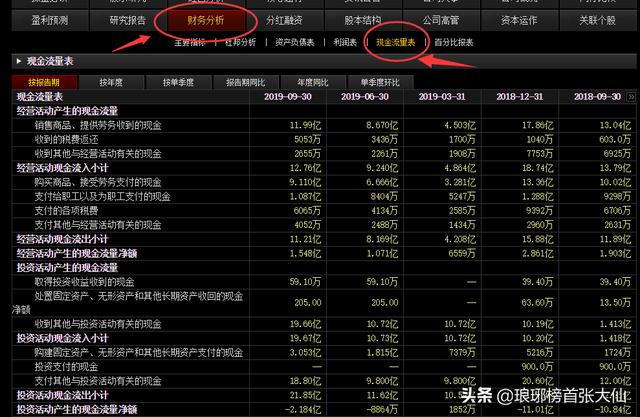Screen dimensions: 640x417
Task: Show 单季度环比 comparison
Action: [x=380, y=82]
